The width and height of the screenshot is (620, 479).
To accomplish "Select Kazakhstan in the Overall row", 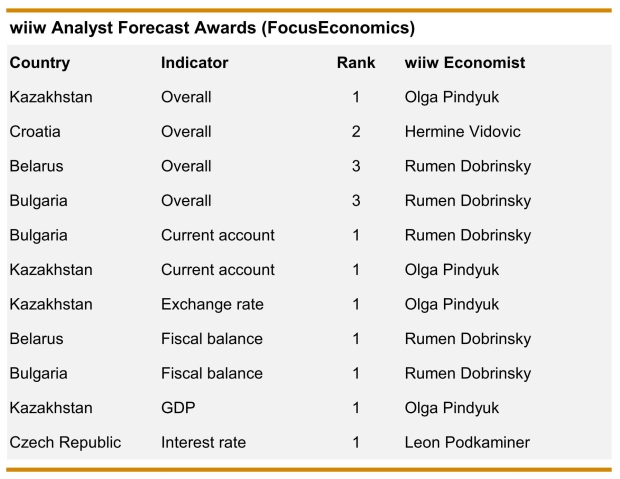I will [x=51, y=97].
